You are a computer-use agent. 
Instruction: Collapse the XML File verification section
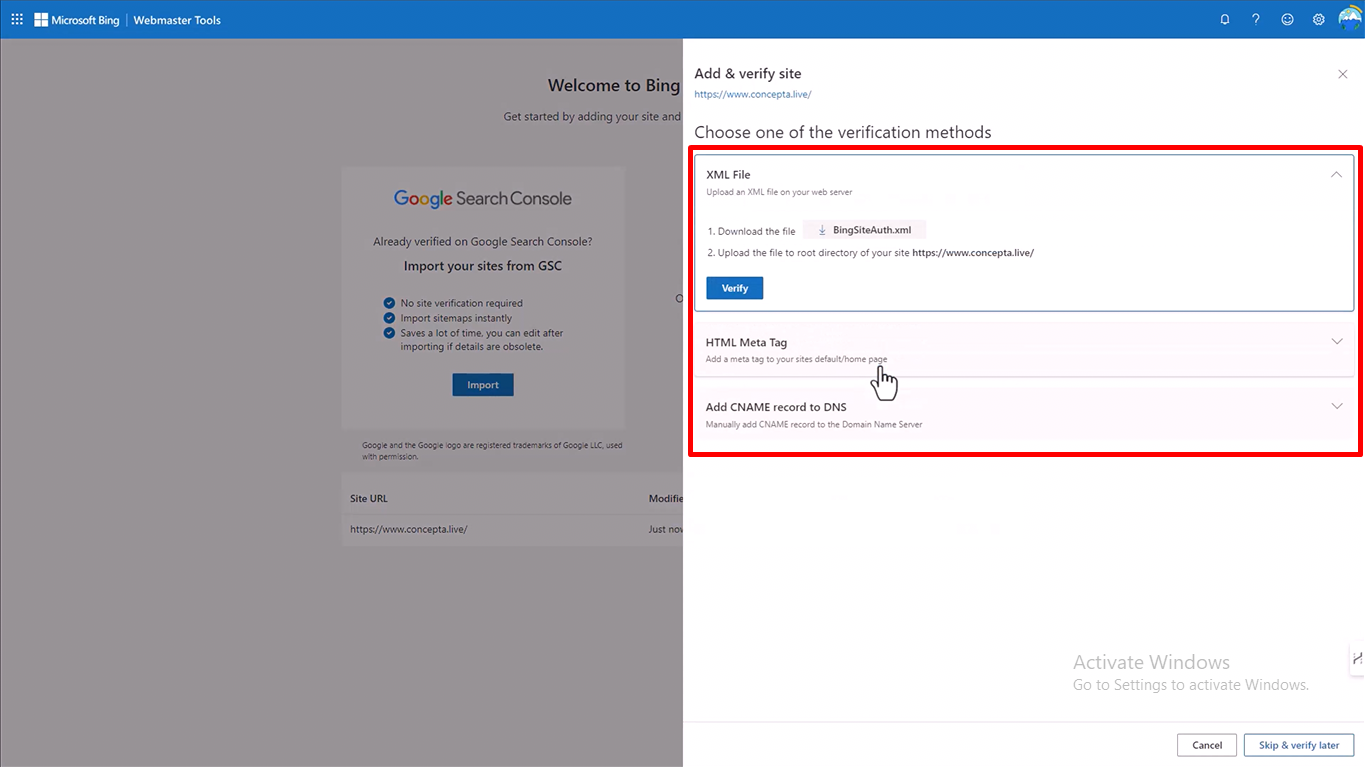pyautogui.click(x=1336, y=174)
